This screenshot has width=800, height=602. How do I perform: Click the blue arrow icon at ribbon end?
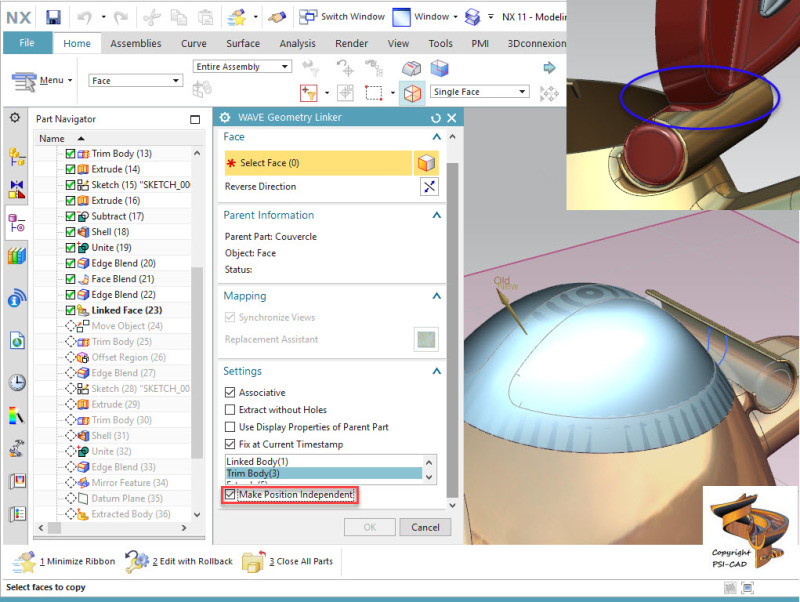549,67
